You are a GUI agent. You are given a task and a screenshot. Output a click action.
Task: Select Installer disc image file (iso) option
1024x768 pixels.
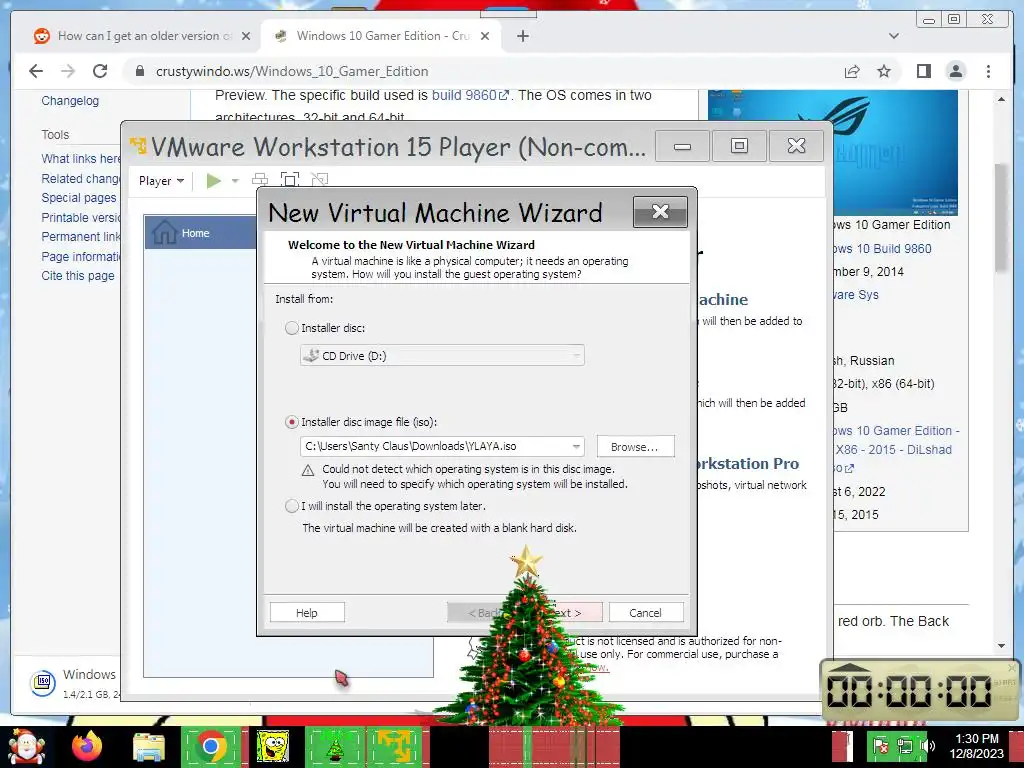pos(292,422)
